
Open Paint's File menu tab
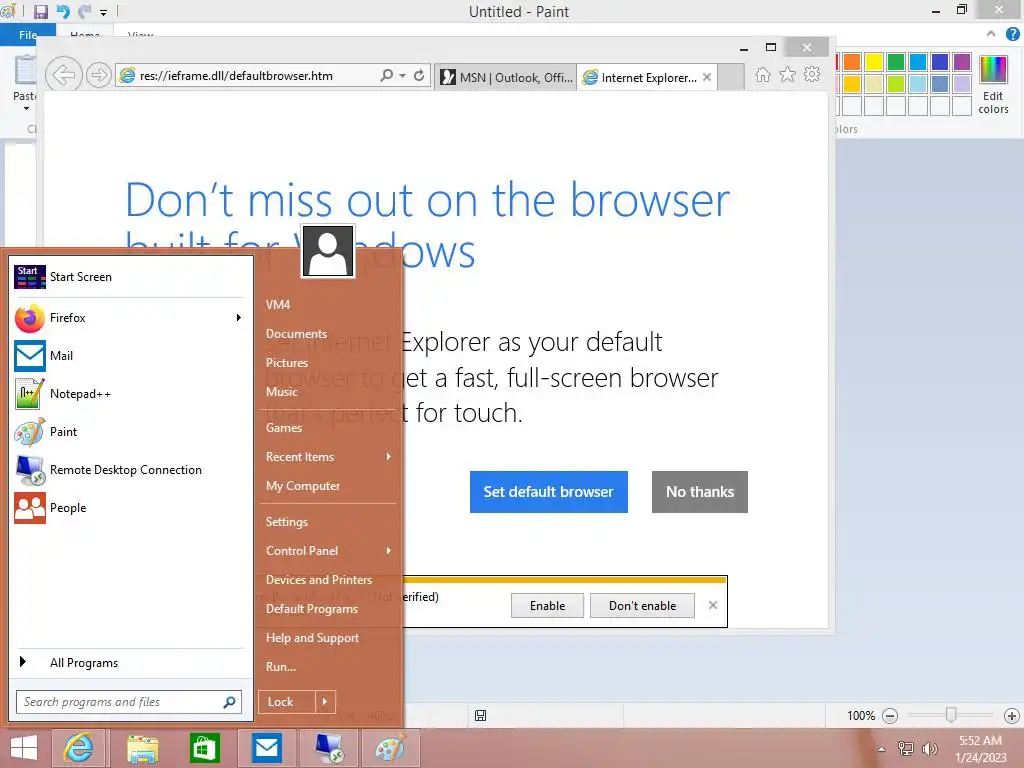tap(27, 35)
